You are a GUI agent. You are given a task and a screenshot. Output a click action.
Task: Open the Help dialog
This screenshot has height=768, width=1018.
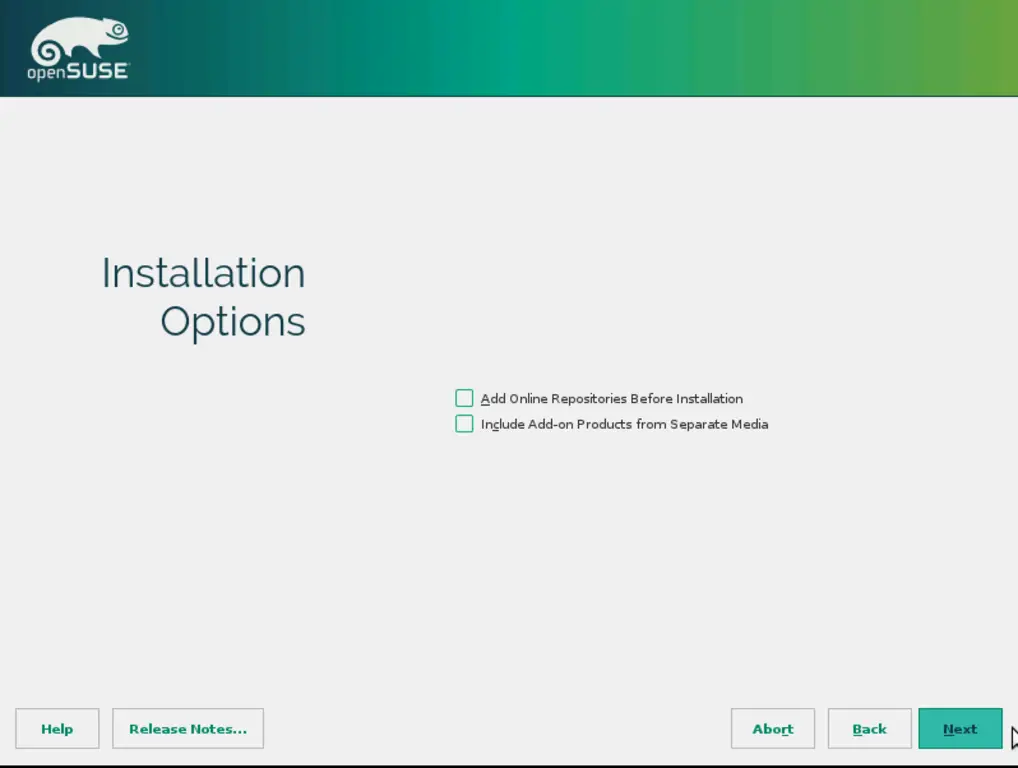[x=57, y=728]
